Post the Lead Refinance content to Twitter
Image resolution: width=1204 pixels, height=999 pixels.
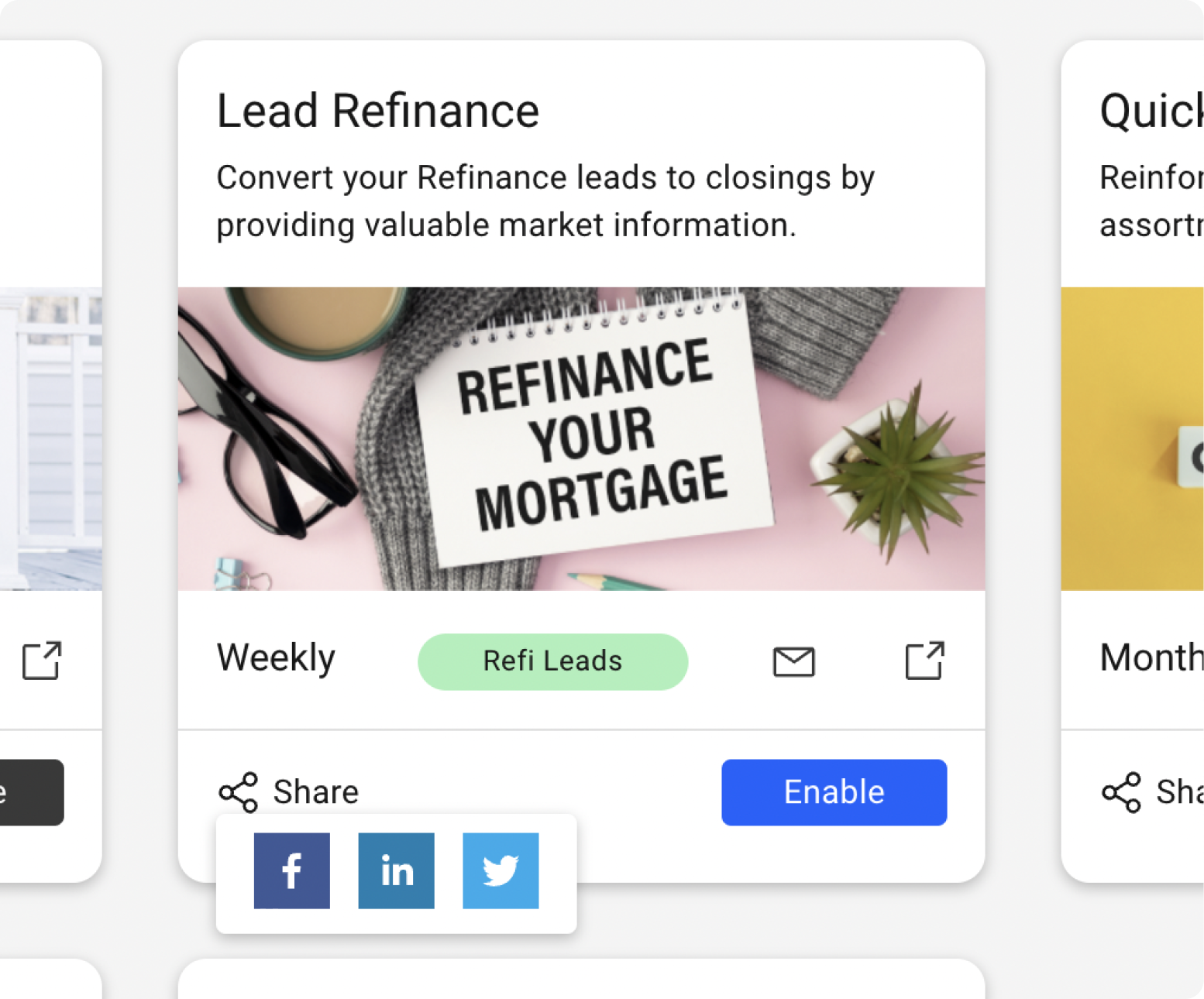click(500, 869)
